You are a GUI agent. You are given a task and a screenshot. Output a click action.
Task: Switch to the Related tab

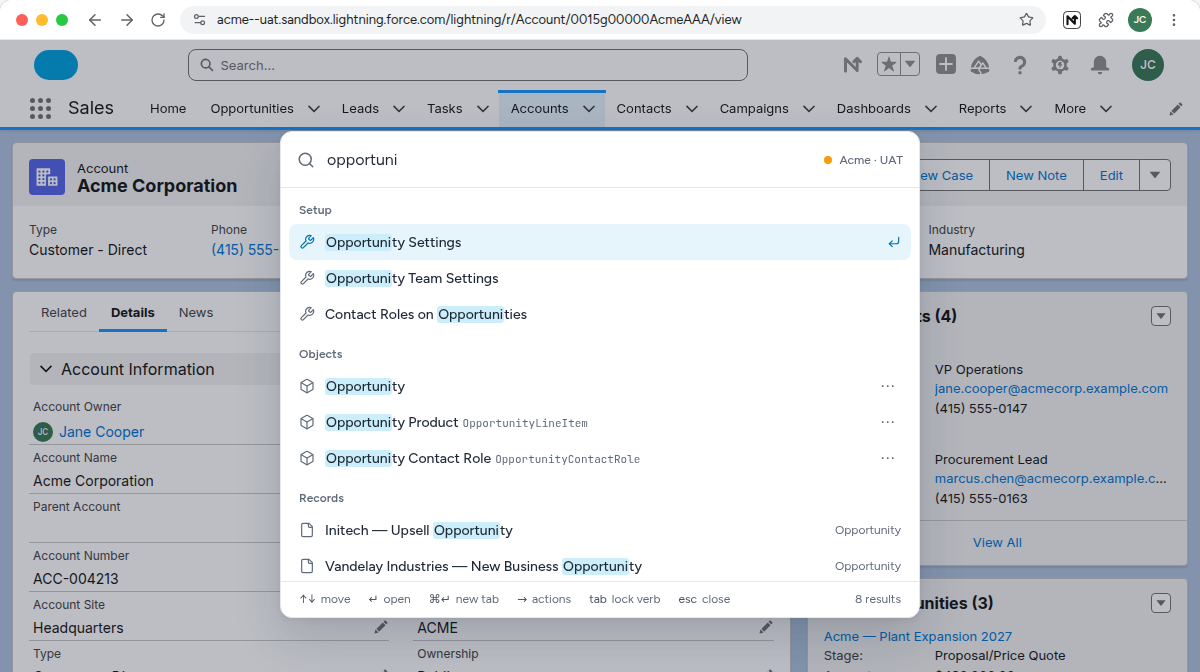click(64, 313)
